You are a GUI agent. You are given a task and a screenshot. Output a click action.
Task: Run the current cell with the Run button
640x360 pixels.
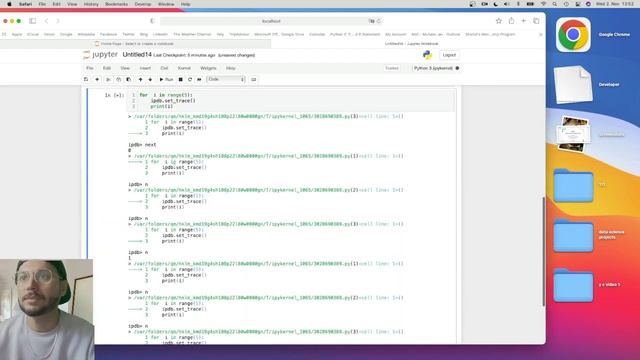point(166,80)
